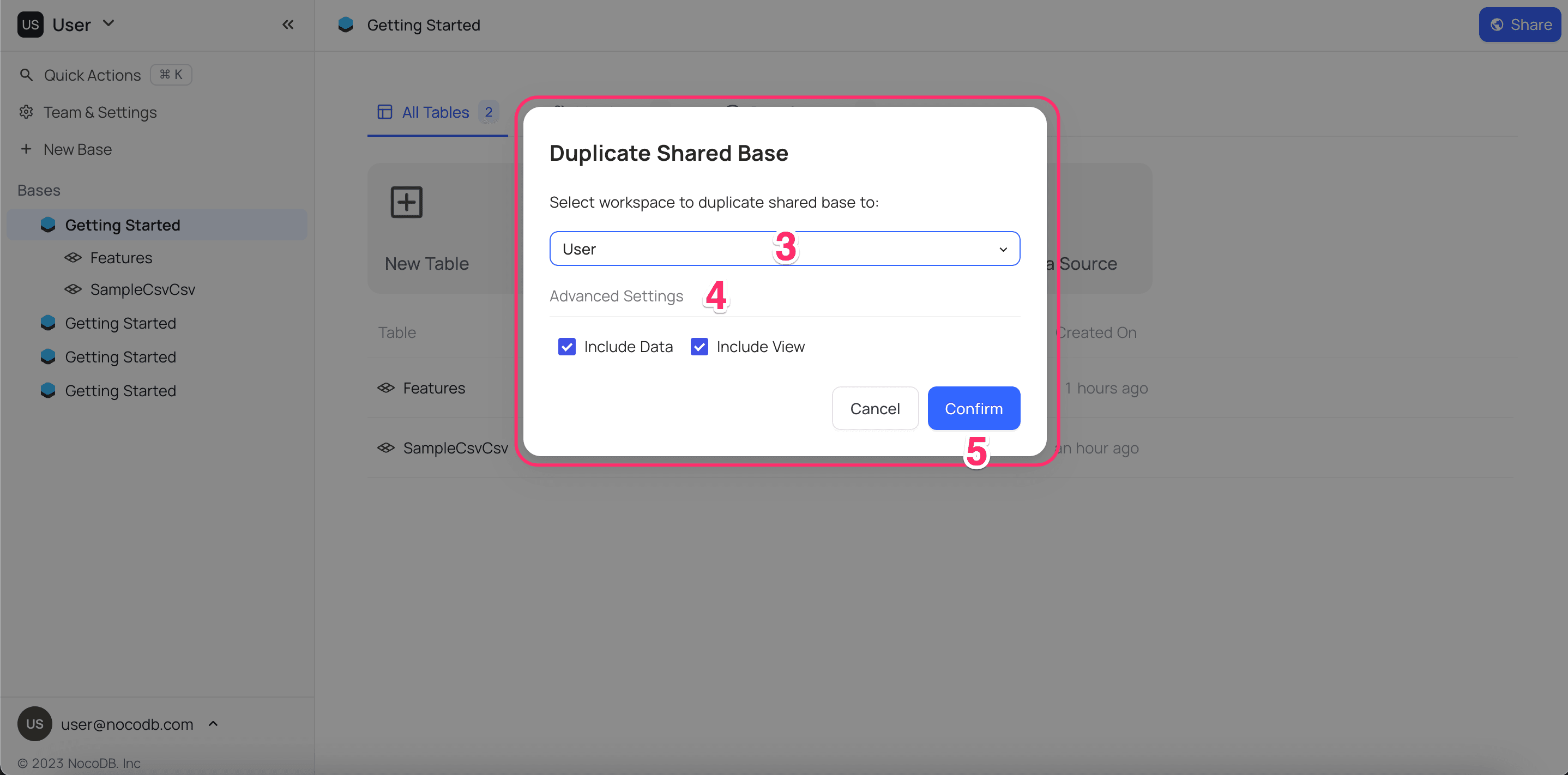
Task: Click the SampleCsvCsv table icon in sidebar
Action: pyautogui.click(x=73, y=289)
